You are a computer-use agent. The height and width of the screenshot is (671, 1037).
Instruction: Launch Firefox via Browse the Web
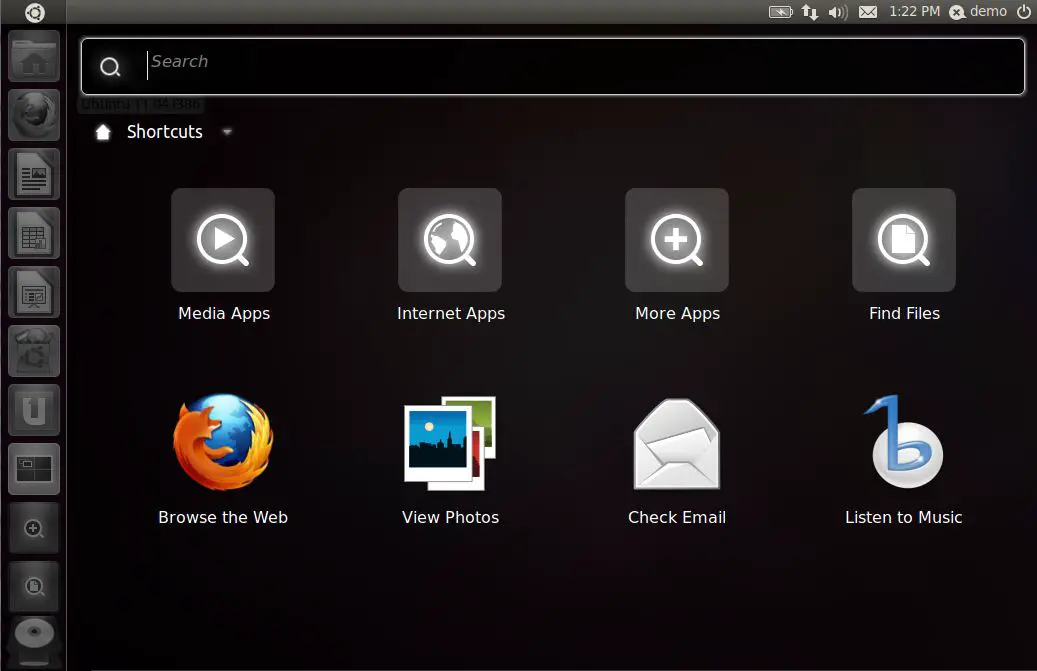223,443
